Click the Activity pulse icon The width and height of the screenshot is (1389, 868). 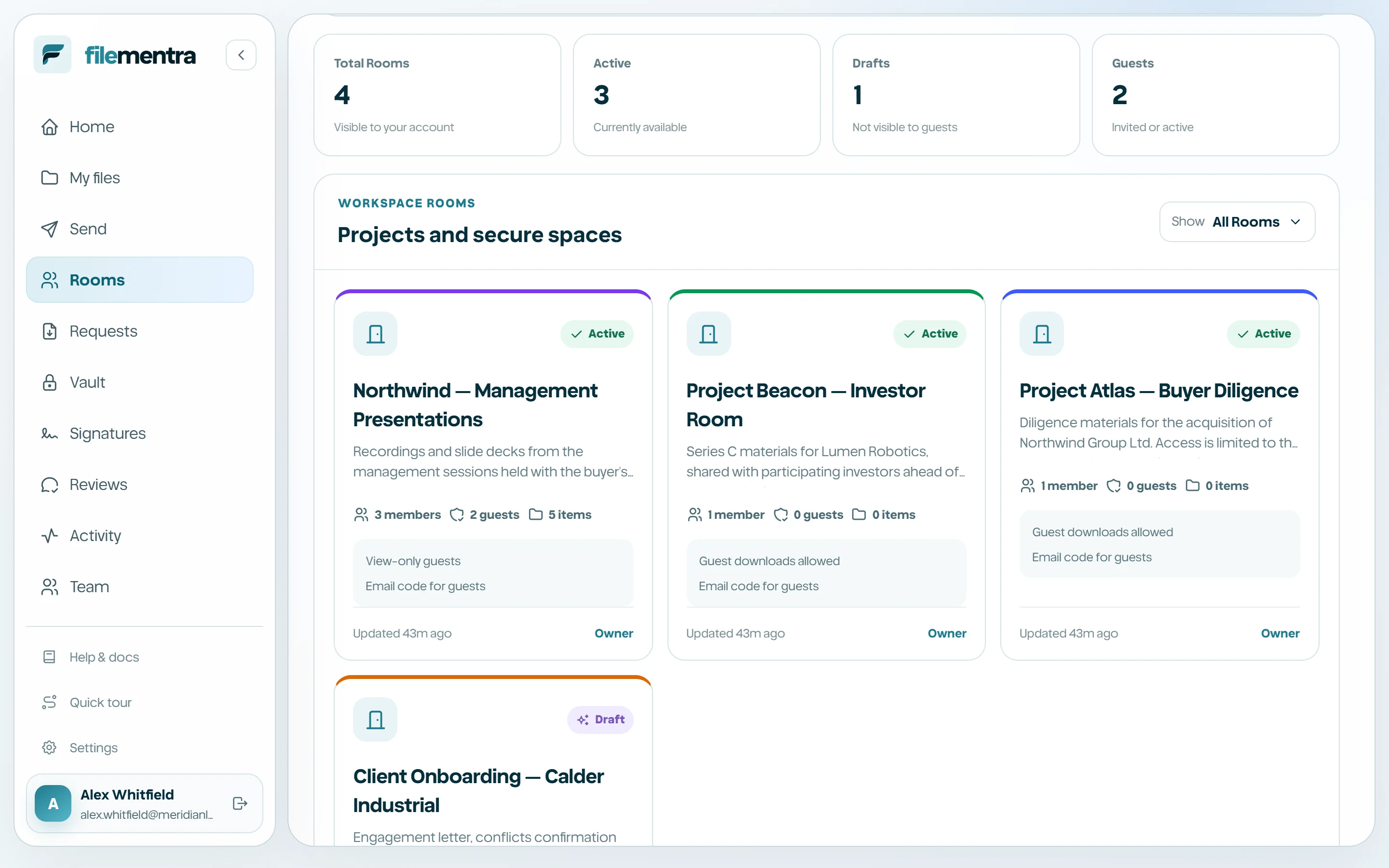(50, 536)
